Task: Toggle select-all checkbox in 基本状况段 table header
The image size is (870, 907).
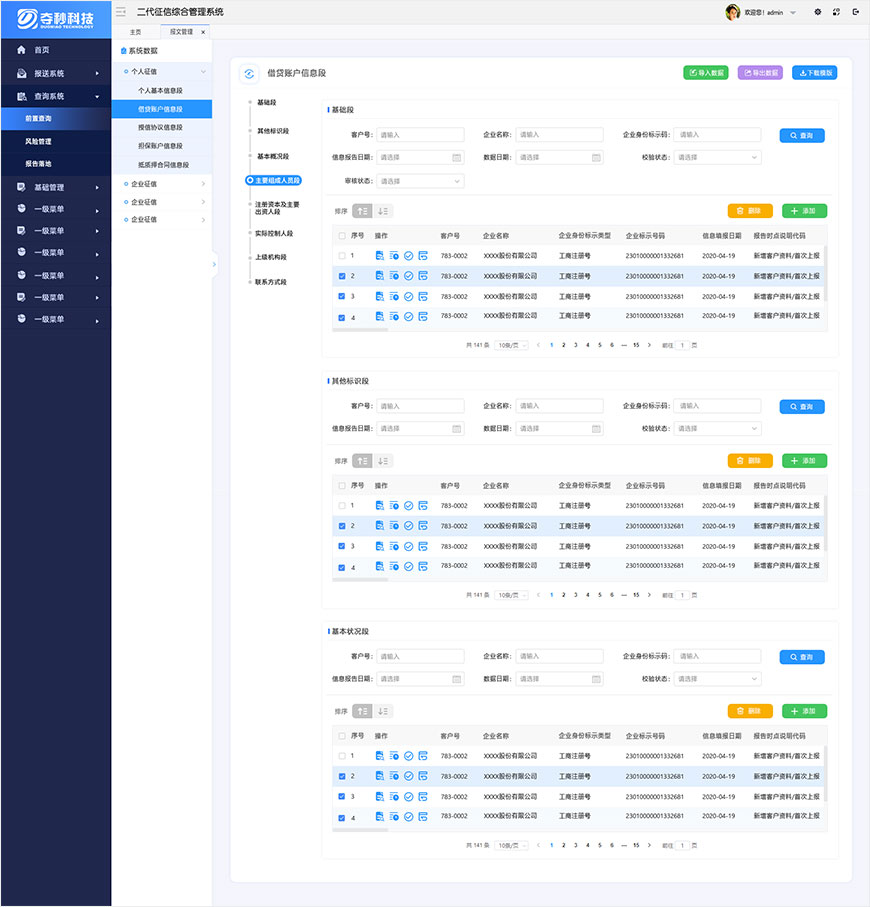Action: point(342,736)
